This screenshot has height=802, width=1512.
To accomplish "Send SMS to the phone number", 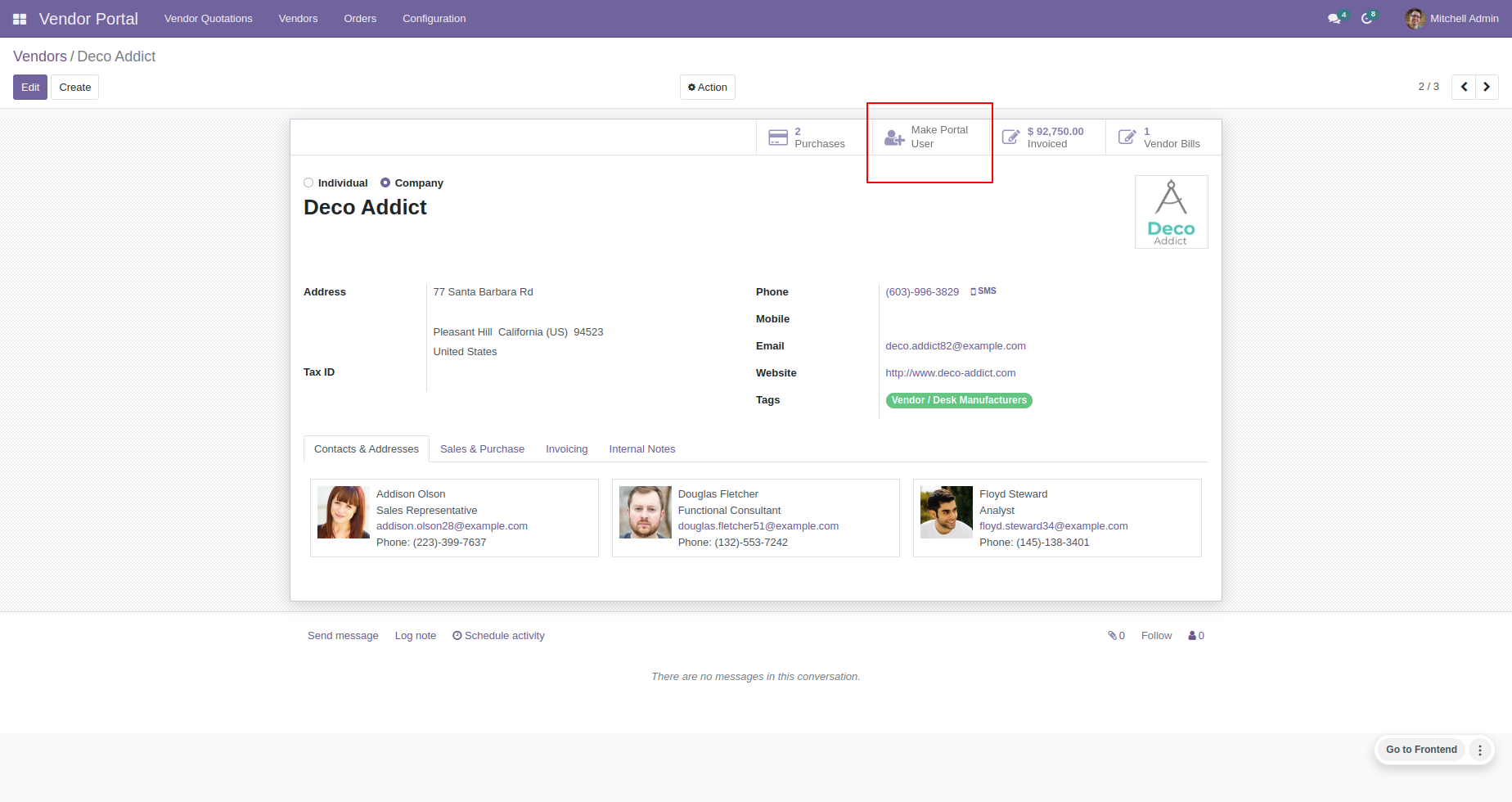I will coord(983,291).
